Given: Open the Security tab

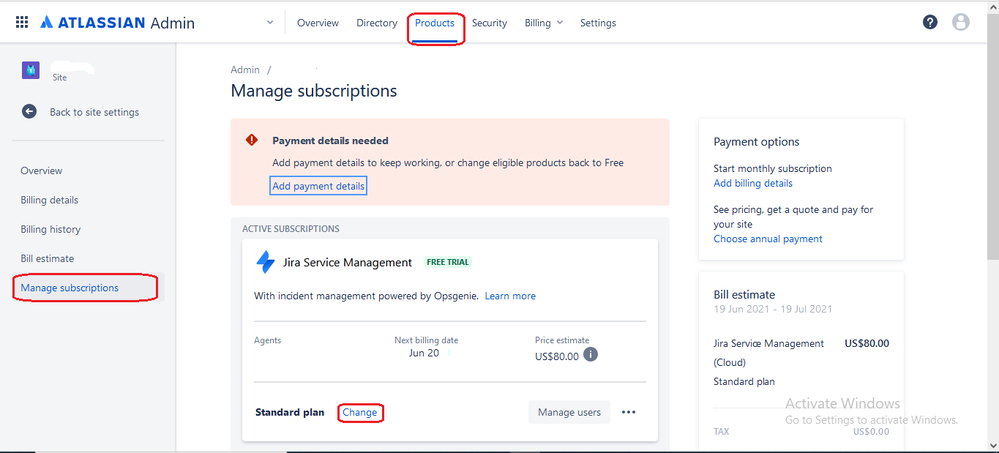Looking at the screenshot, I should pos(489,23).
